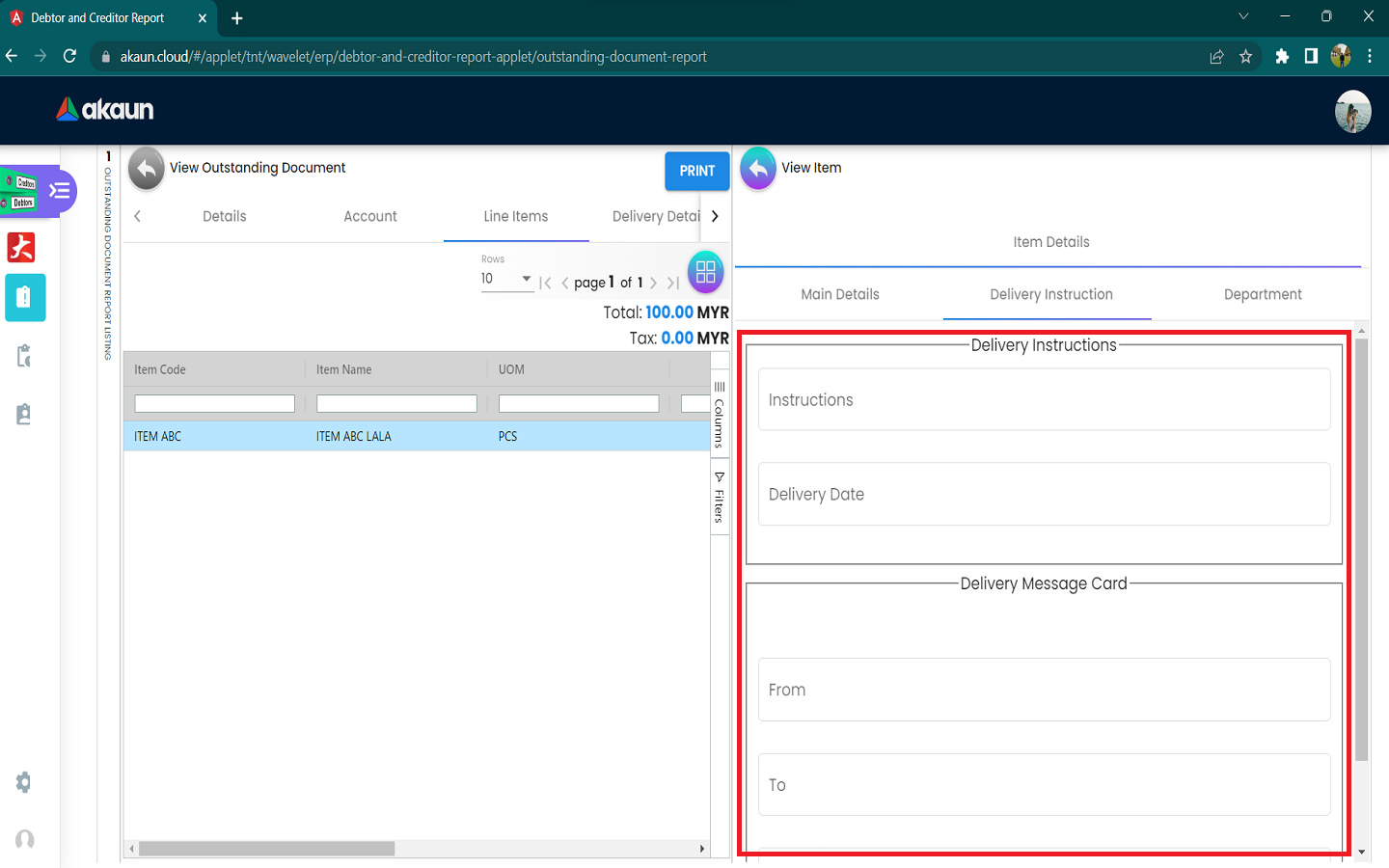Click the round grid view icon
The height and width of the screenshot is (868, 1389).
705,272
